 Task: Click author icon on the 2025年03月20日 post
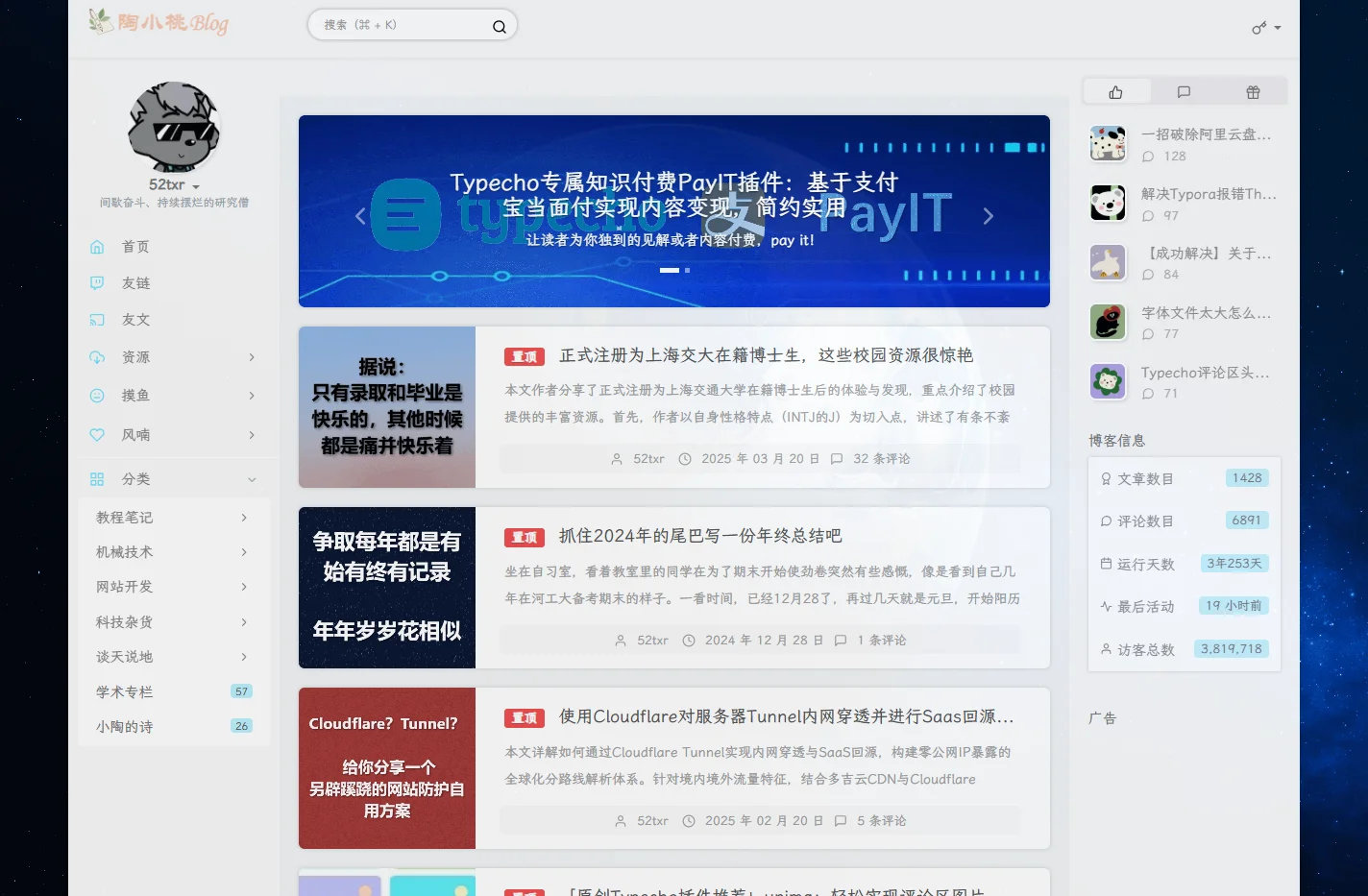[617, 459]
